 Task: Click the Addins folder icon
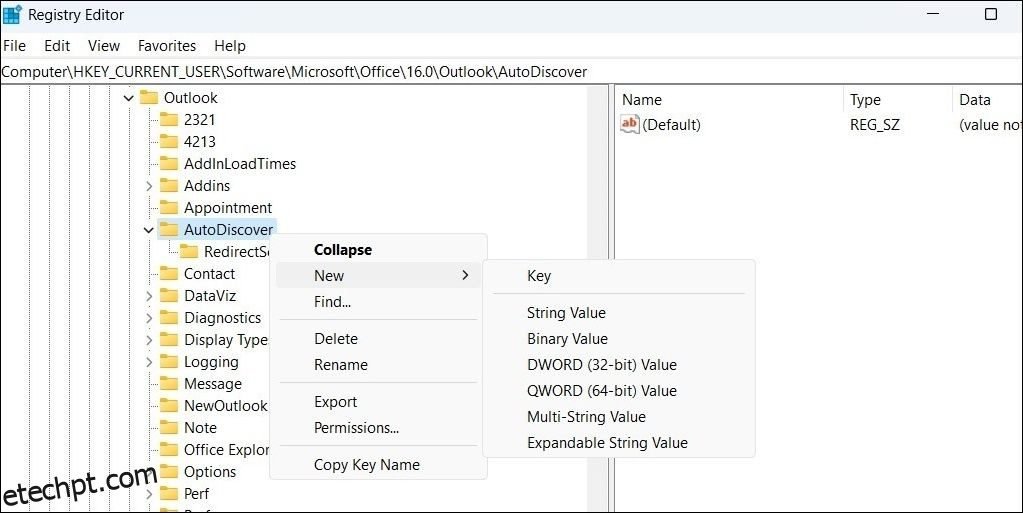pyautogui.click(x=170, y=186)
